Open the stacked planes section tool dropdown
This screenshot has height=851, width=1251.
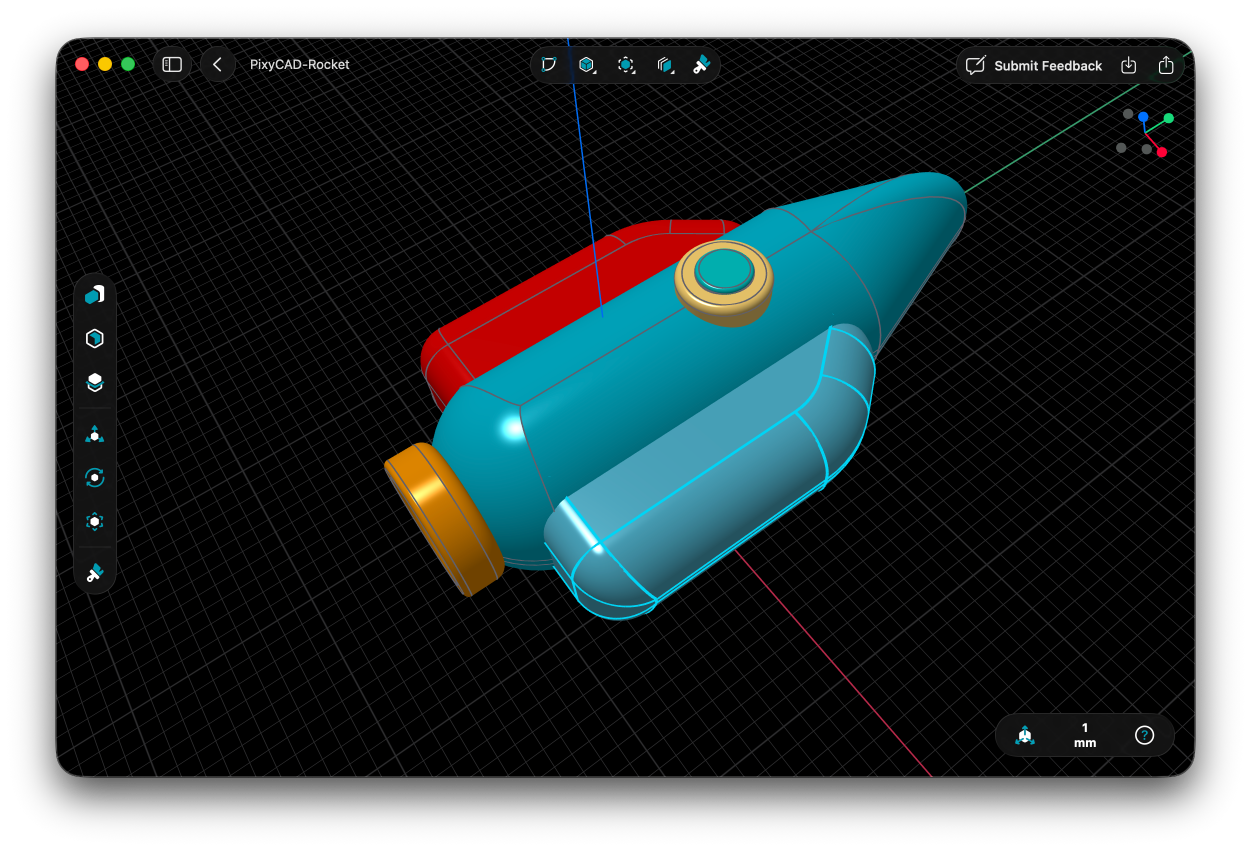coord(665,65)
